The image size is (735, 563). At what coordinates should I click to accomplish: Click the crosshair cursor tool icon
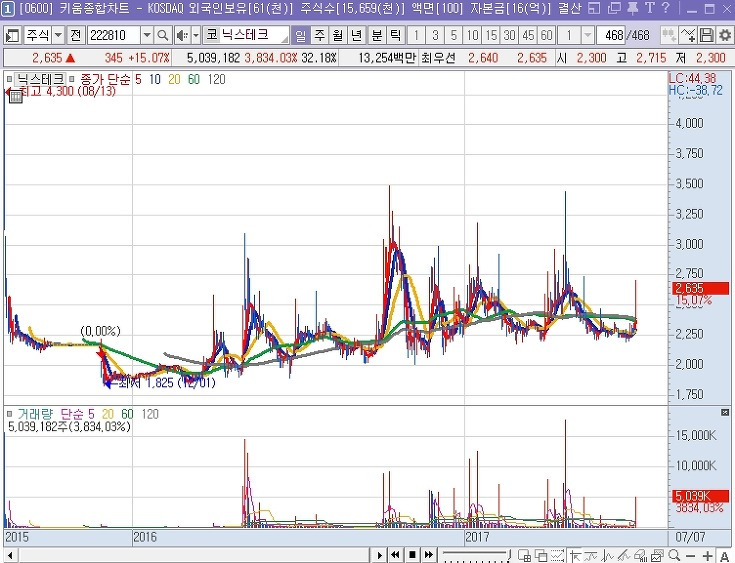click(575, 556)
